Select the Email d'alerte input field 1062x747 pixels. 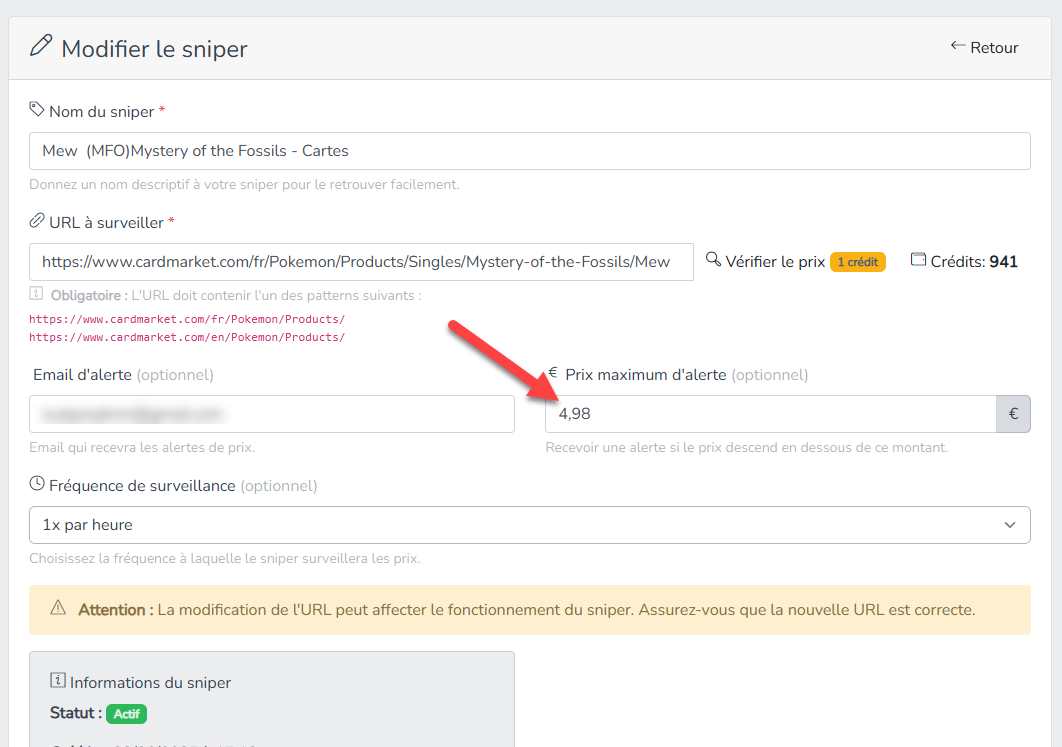point(272,414)
